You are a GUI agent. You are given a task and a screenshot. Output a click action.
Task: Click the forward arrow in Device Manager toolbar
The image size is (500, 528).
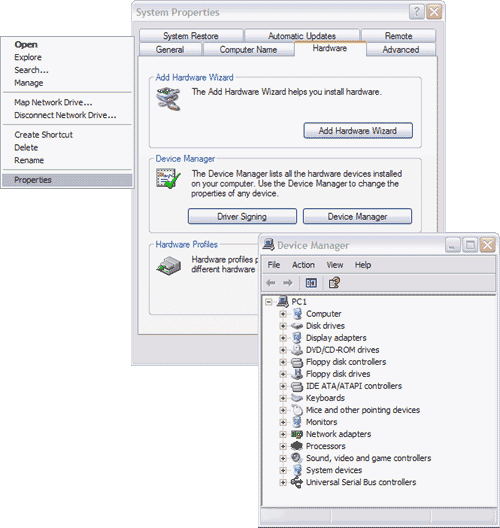click(x=288, y=283)
